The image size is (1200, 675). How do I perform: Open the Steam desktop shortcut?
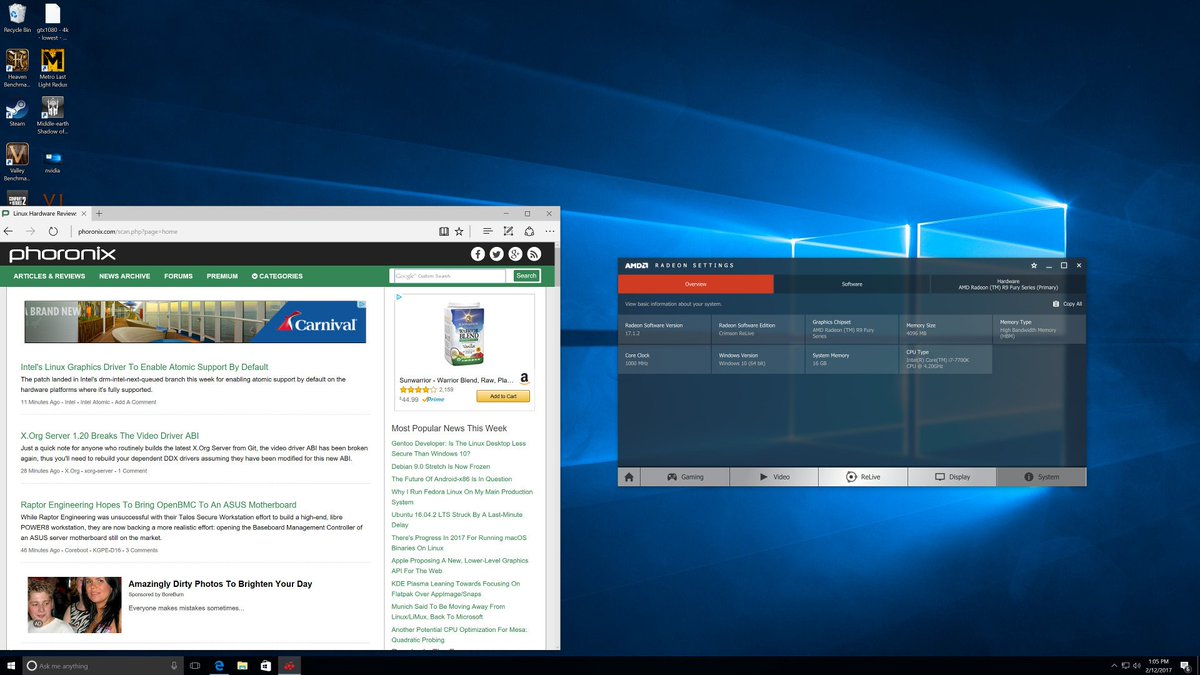tap(17, 112)
